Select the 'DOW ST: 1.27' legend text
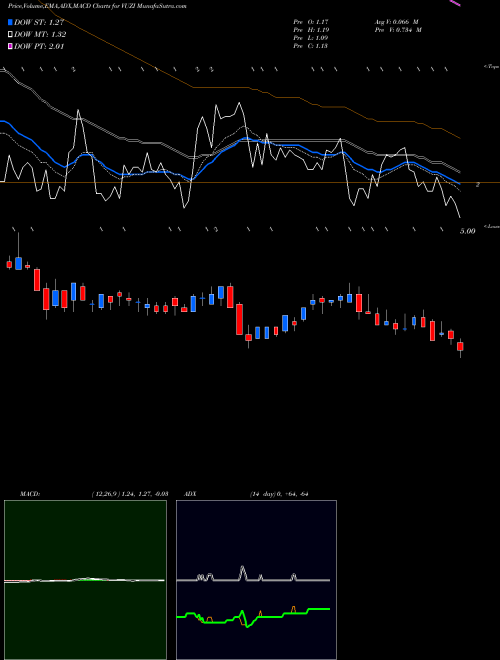The image size is (500, 660). (x=39, y=23)
